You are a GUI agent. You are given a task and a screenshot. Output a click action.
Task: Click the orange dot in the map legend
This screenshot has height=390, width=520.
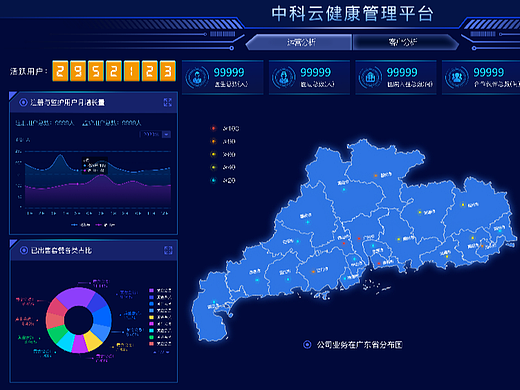click(x=213, y=141)
